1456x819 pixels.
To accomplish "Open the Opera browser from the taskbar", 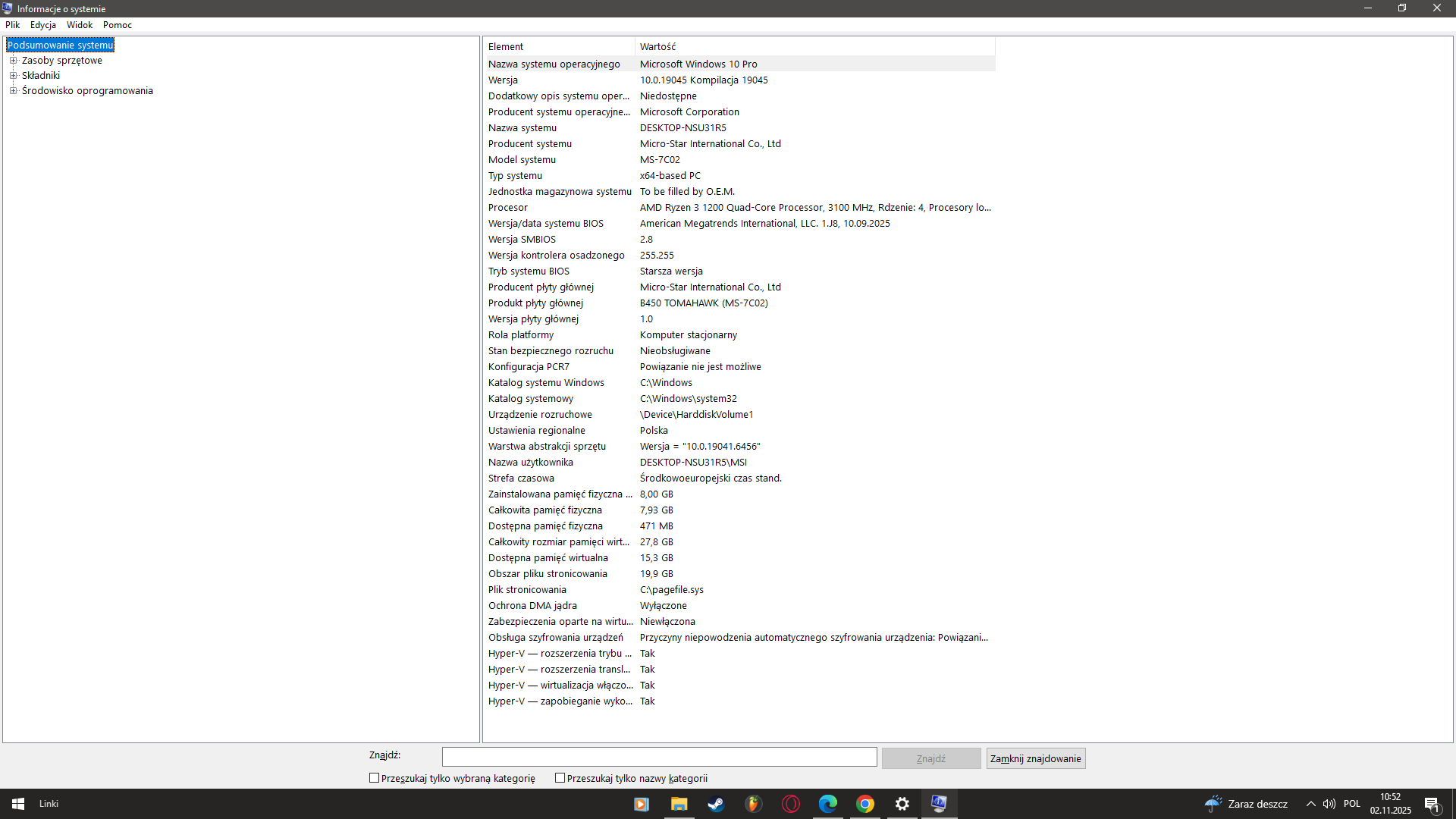I will pos(790,804).
